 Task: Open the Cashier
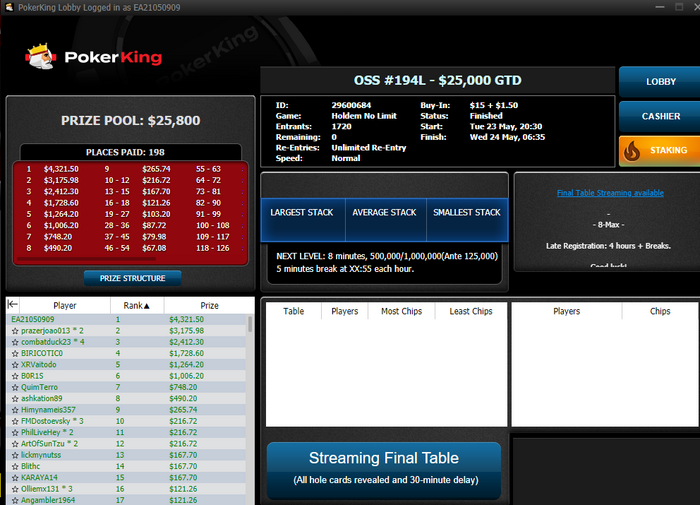(x=659, y=117)
